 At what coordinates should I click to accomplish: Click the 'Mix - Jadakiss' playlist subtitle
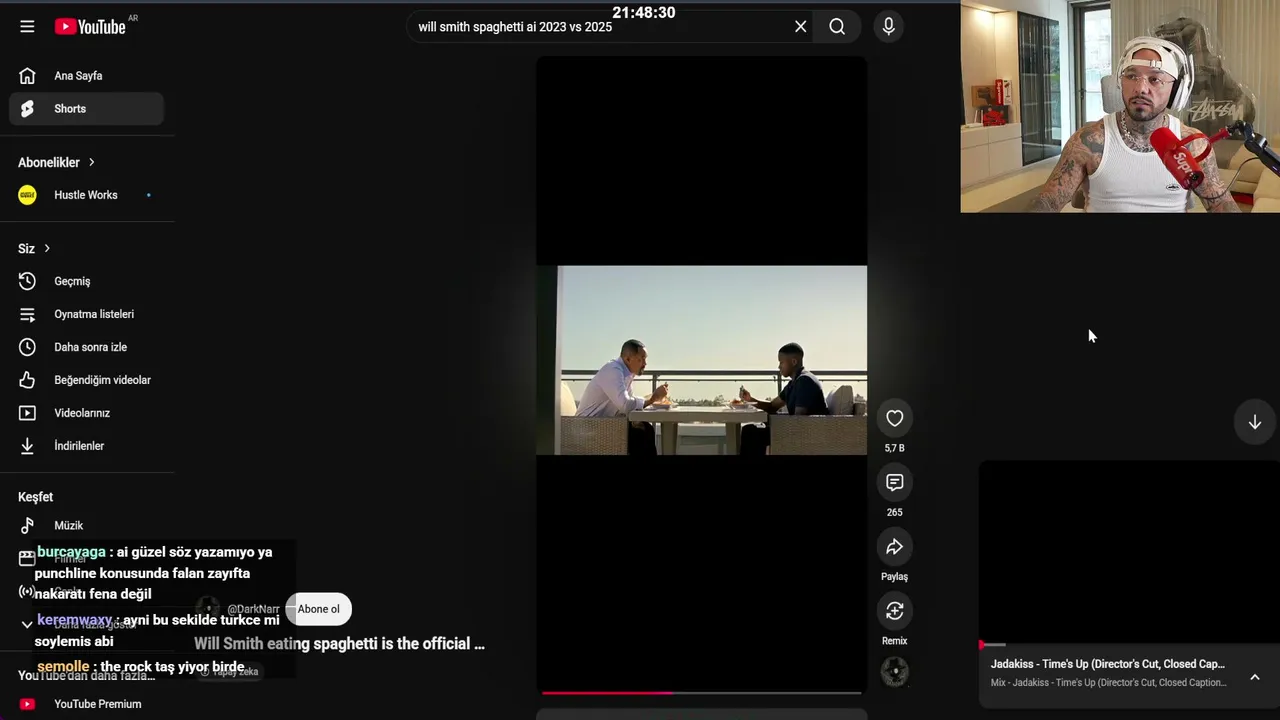point(1109,683)
